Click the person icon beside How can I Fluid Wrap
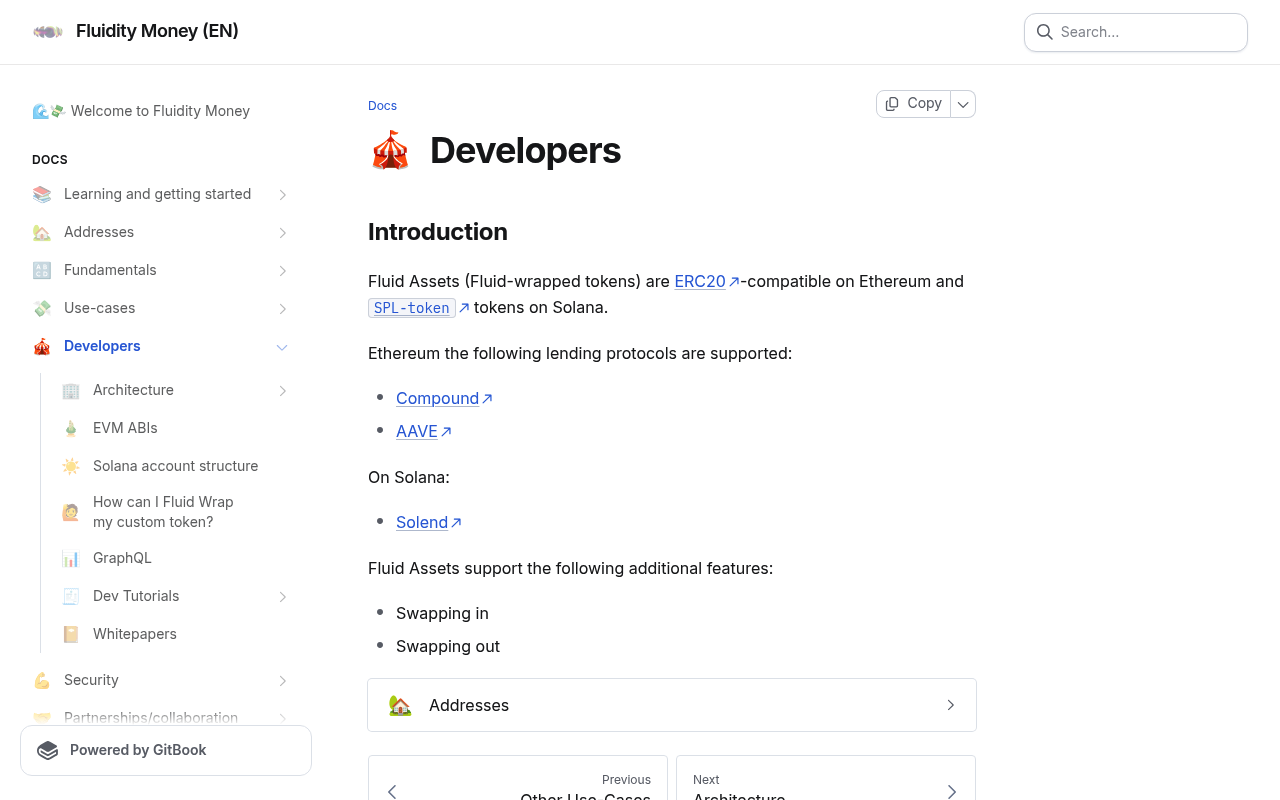Screen dimensions: 1280x800 click(x=71, y=512)
